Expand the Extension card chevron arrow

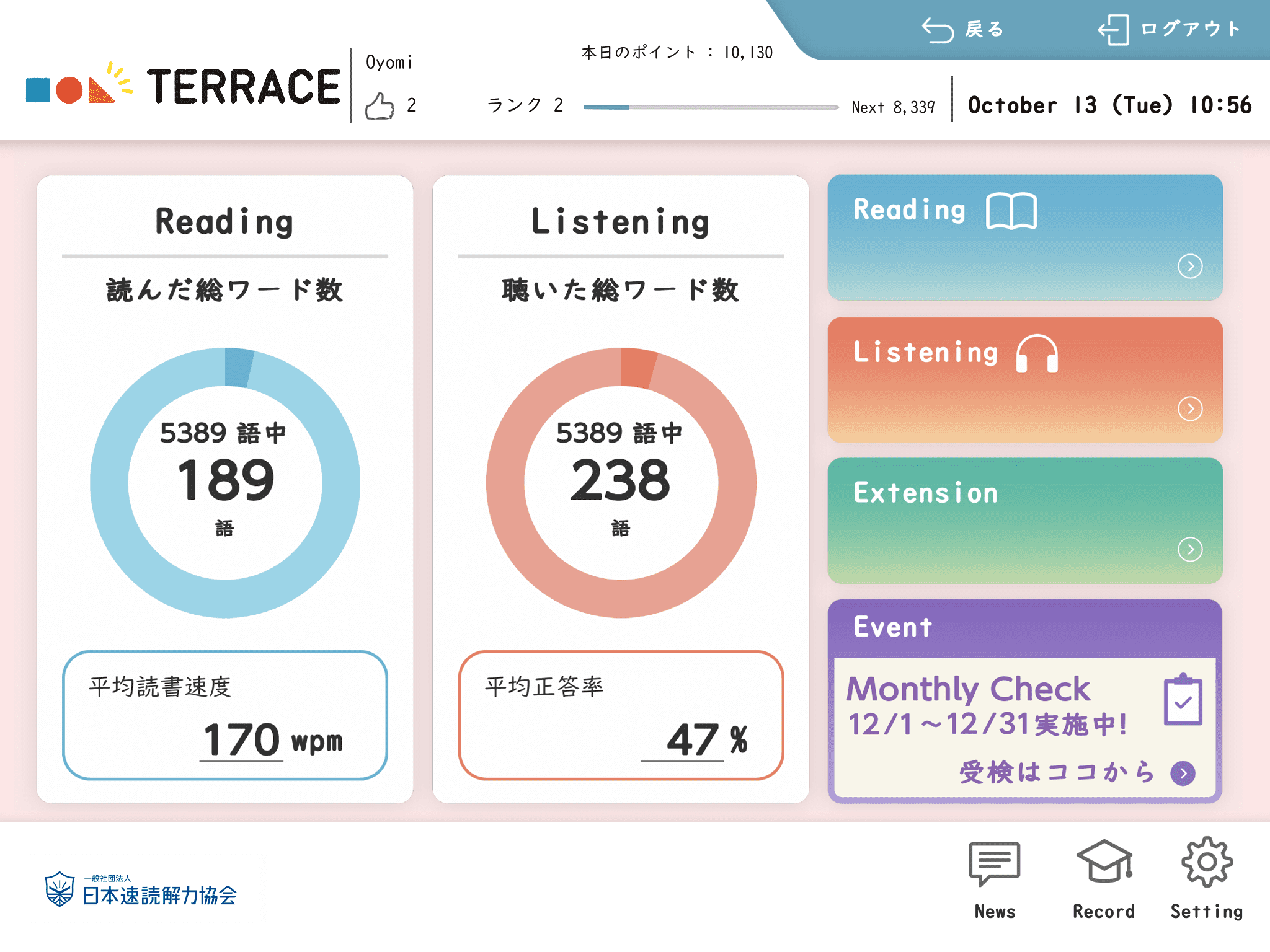point(1189,549)
